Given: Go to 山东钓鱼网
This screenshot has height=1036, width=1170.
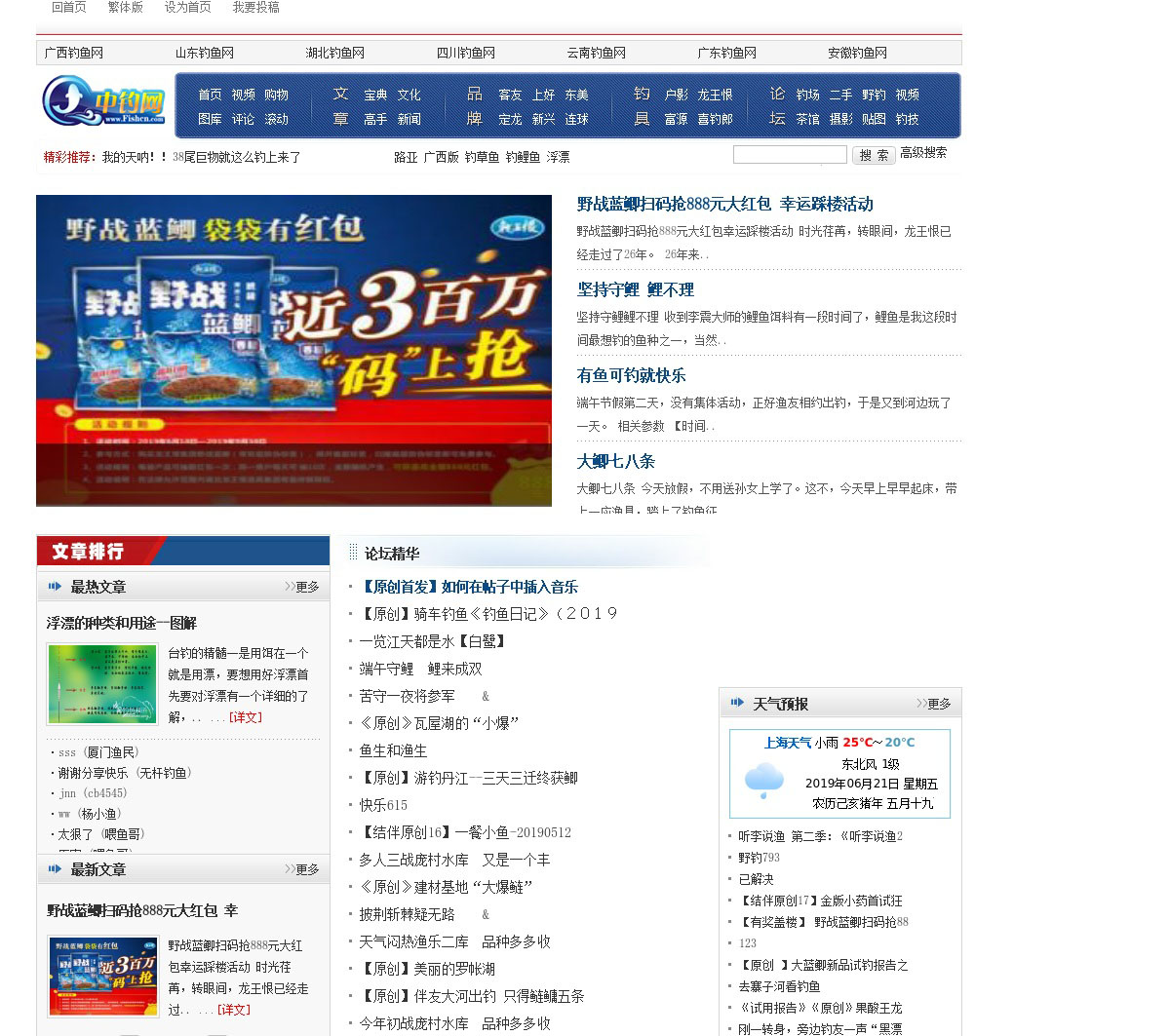Looking at the screenshot, I should coord(205,53).
